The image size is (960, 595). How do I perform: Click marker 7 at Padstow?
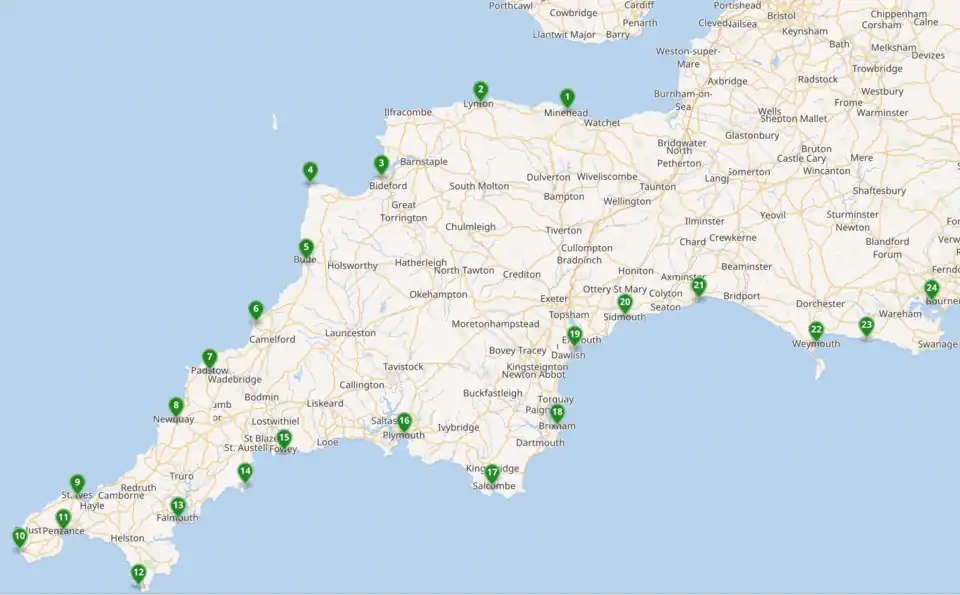(x=209, y=358)
